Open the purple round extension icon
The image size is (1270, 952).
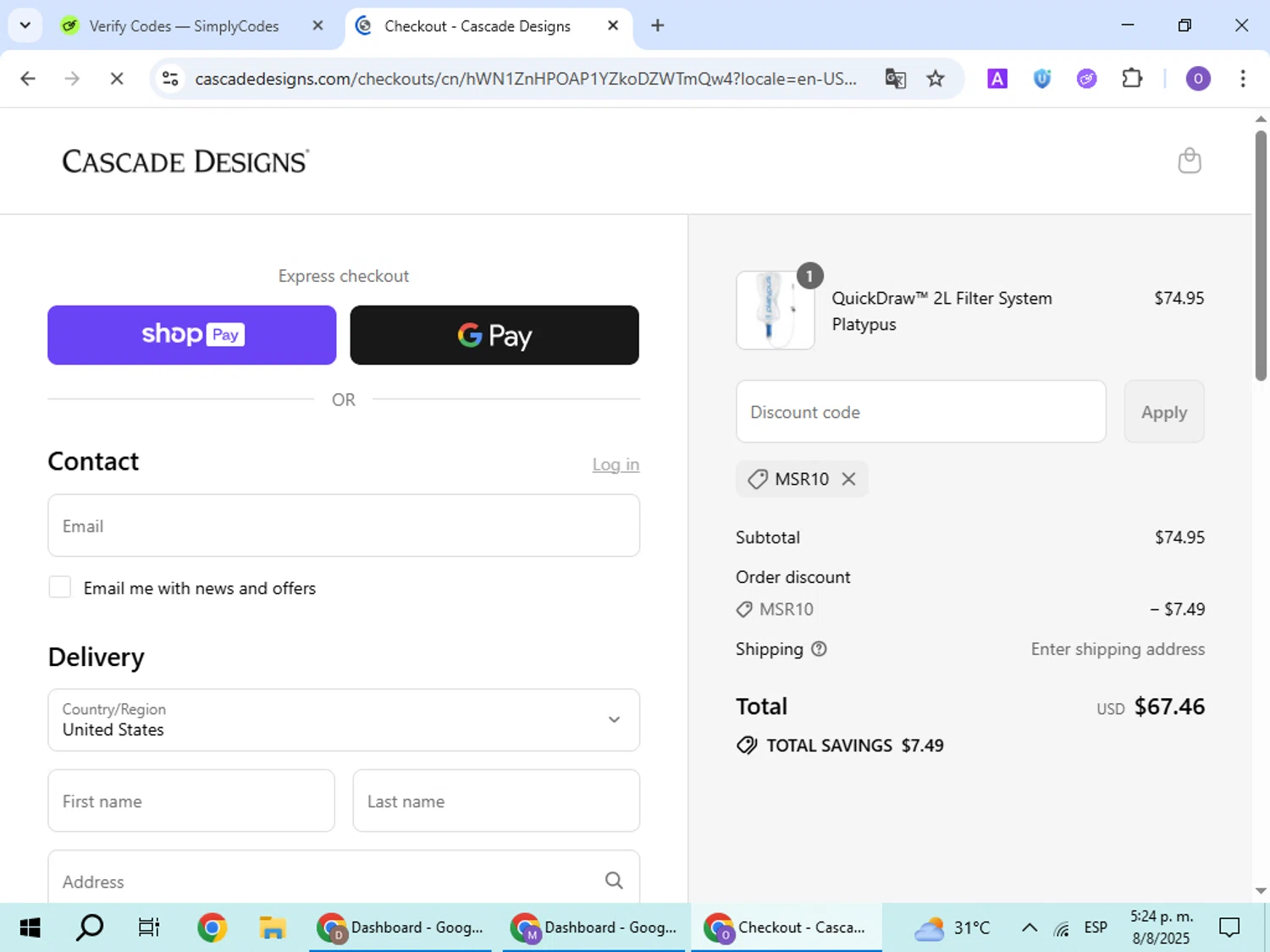1086,79
